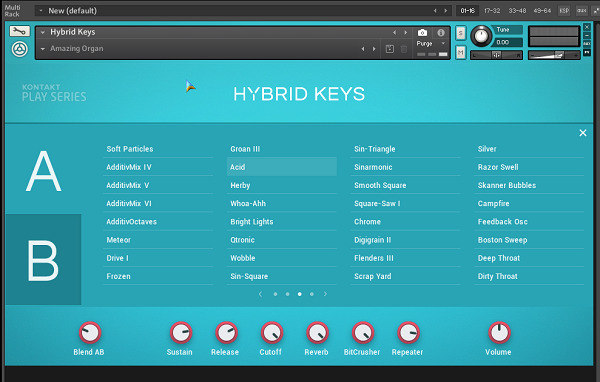Switch to the 01-16 rack page tab
600x382 pixels.
[467, 11]
